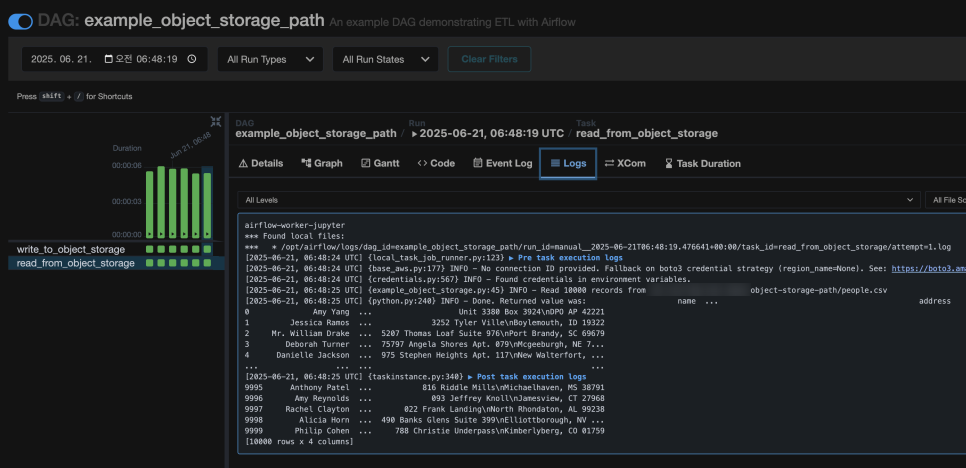Collapse the grid panel with the shrink icon
This screenshot has width=966, height=468.
pos(216,122)
